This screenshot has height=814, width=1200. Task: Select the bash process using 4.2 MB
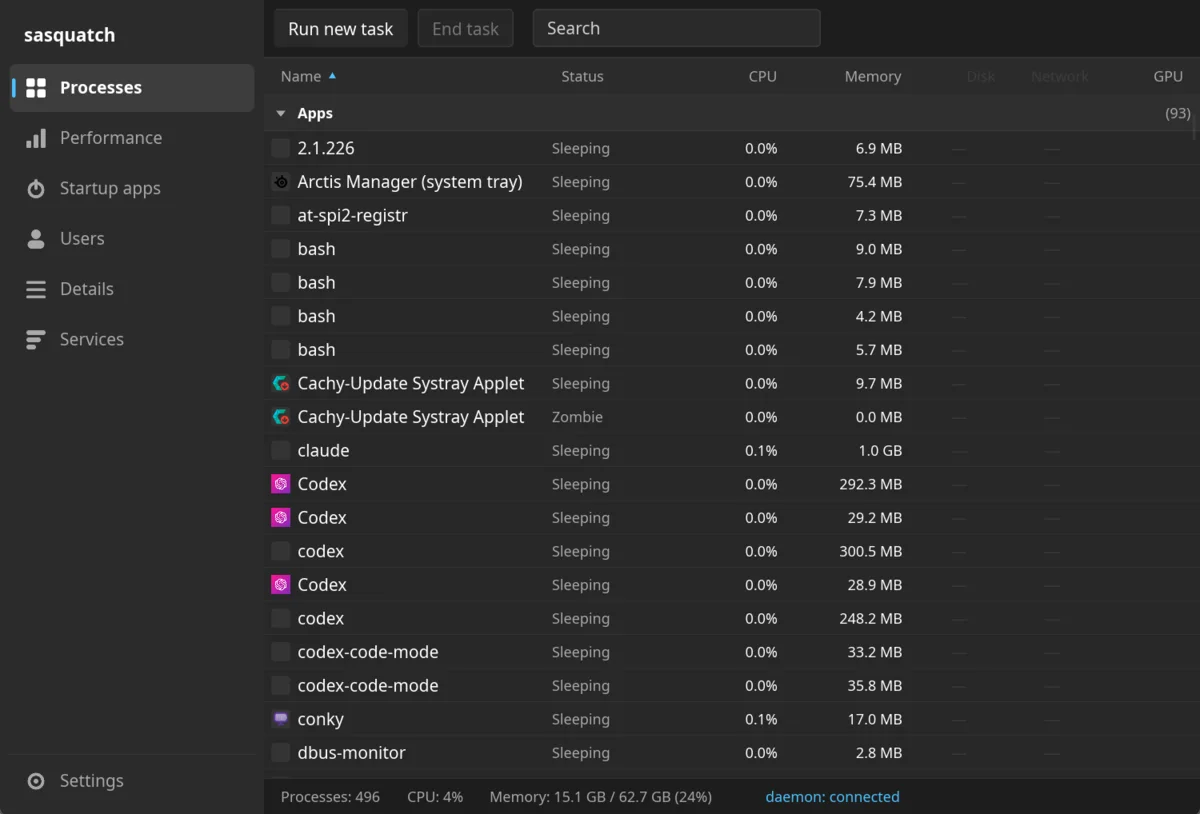(x=730, y=316)
